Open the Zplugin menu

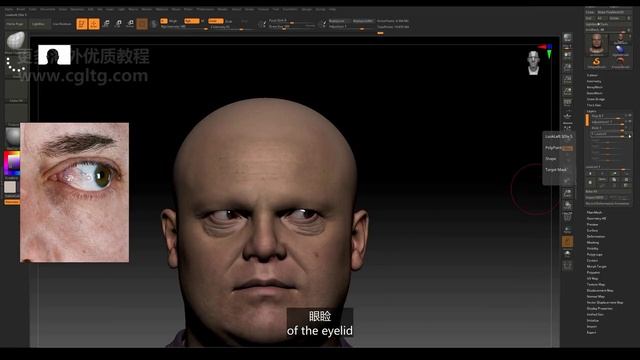coord(307,9)
